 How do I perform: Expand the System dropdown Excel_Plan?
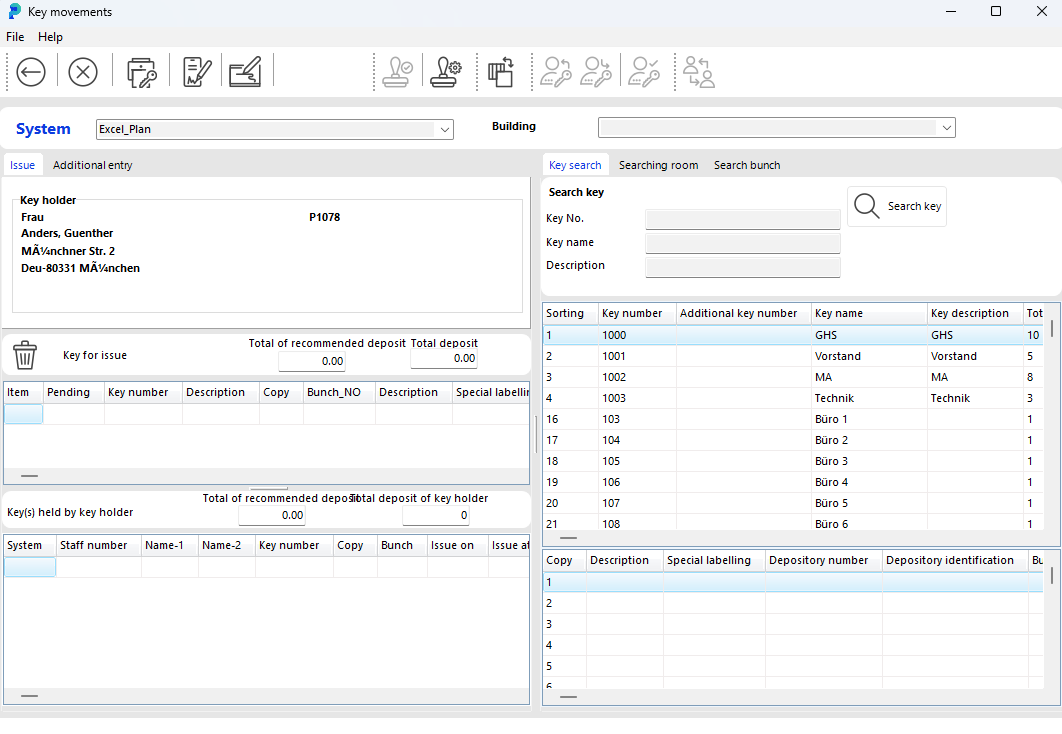coord(444,129)
